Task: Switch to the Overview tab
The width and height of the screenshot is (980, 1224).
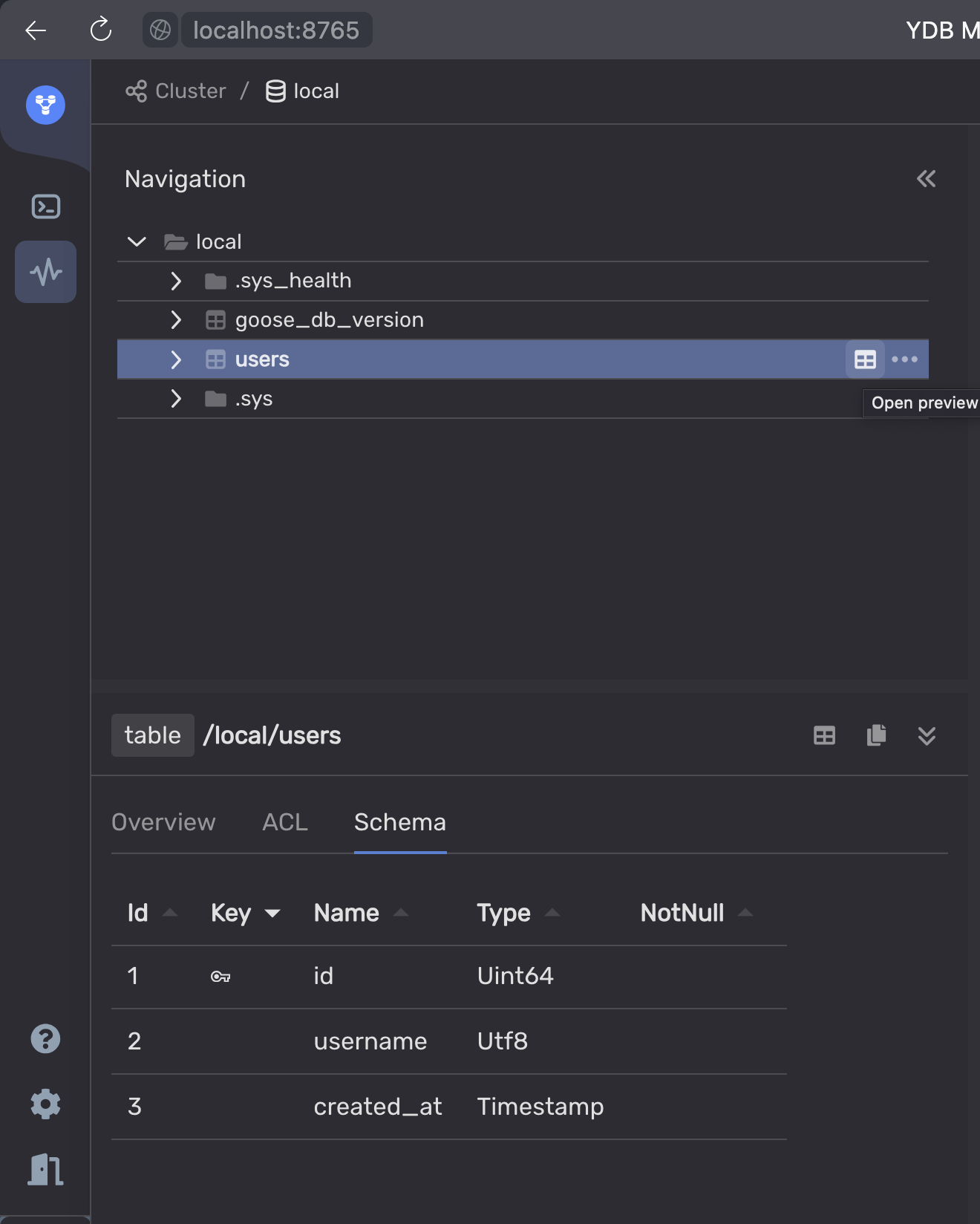Action: pyautogui.click(x=163, y=822)
